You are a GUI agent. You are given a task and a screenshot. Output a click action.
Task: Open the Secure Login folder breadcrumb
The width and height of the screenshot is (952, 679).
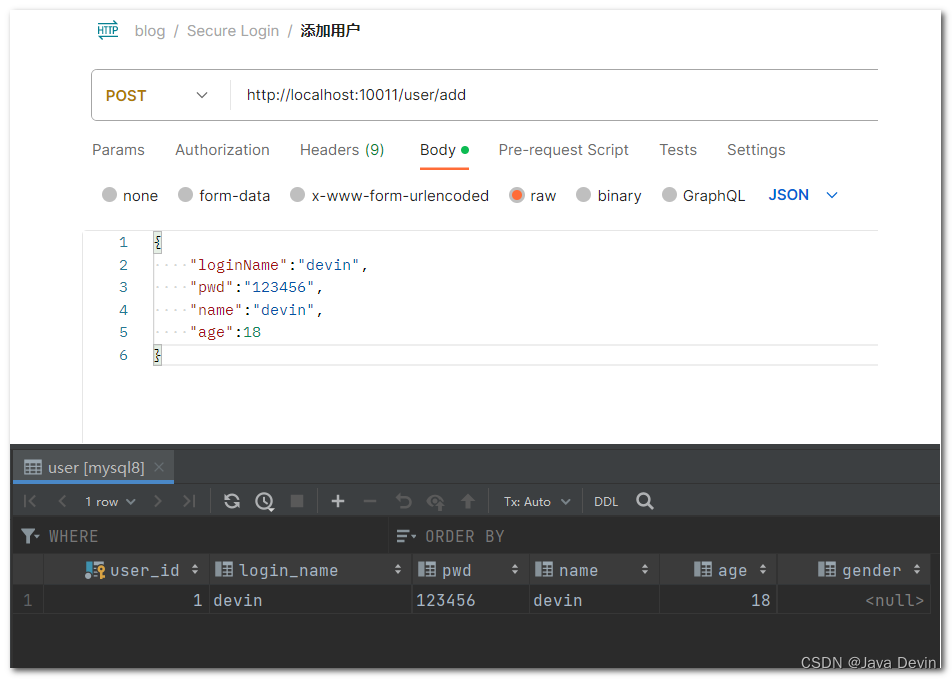233,30
